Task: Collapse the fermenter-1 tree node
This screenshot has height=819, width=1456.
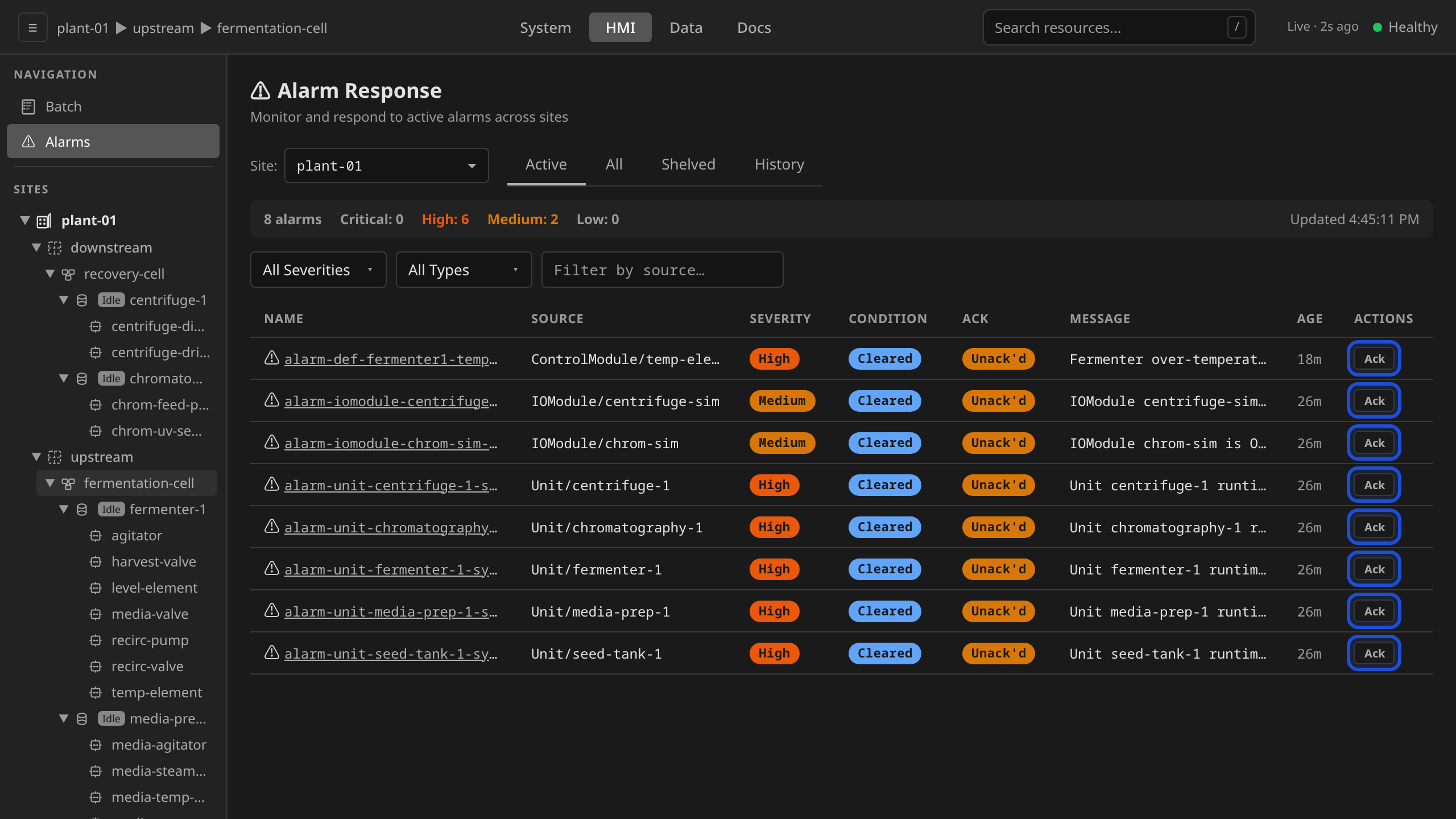Action: (x=64, y=509)
